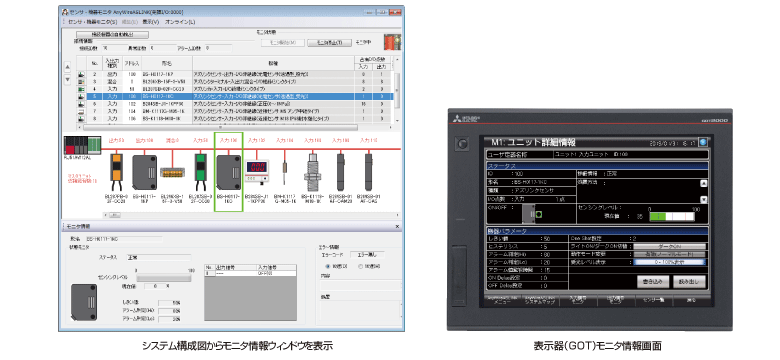Click the GOT up arrow beside the remedy text
This screenshot has height=360, width=780.
(x=703, y=183)
